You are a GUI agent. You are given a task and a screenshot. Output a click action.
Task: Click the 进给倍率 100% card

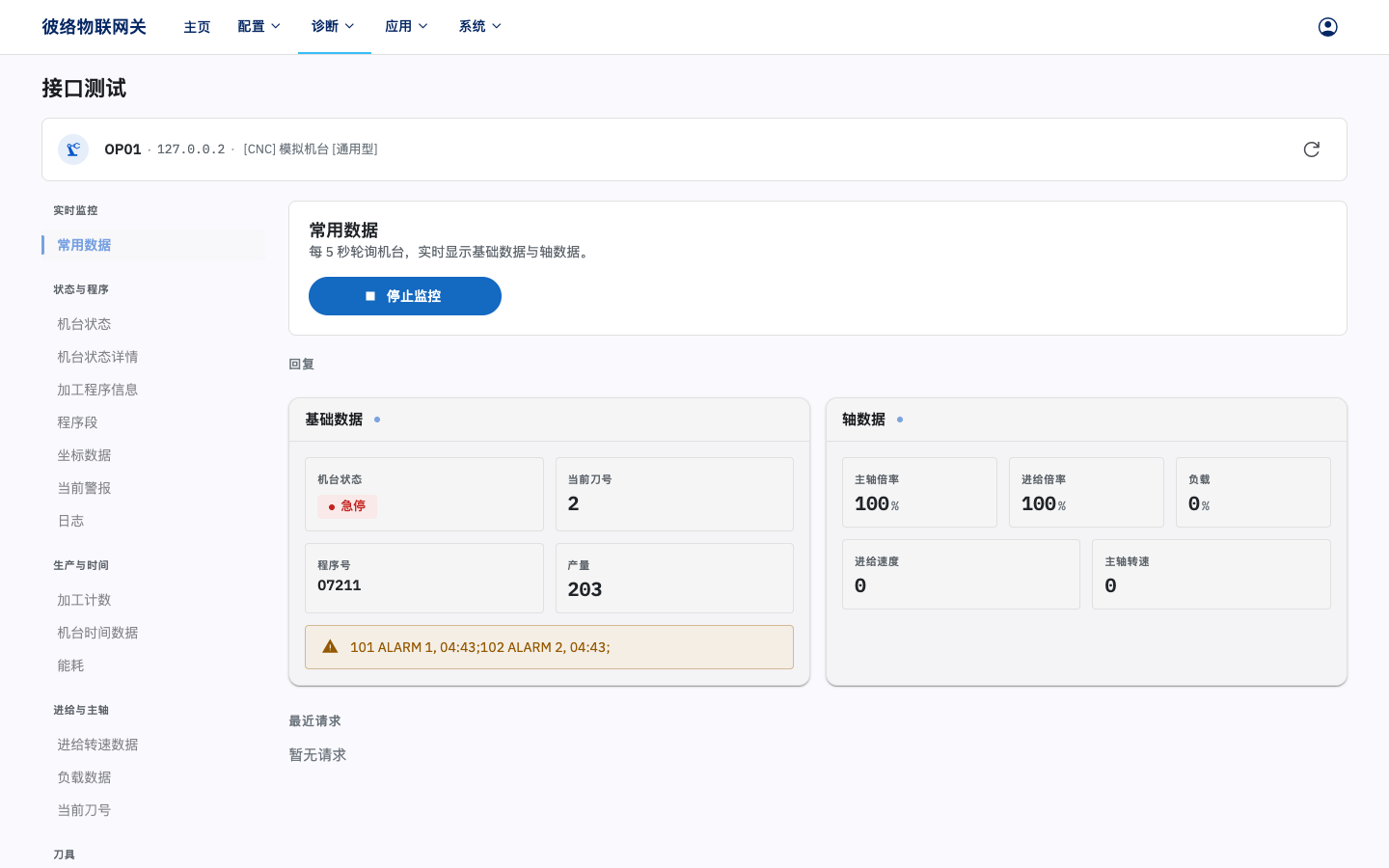point(1086,492)
